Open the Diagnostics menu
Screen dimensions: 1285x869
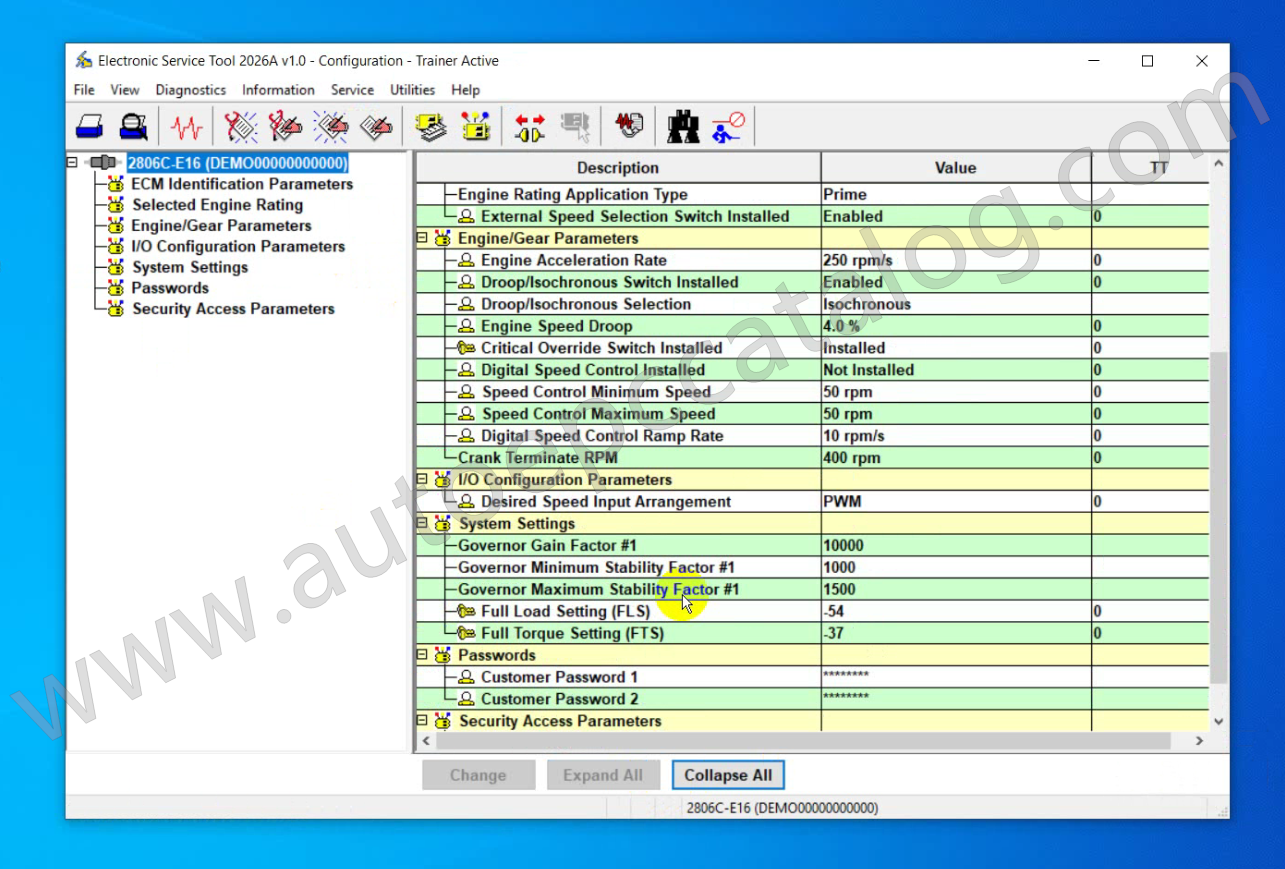pos(191,90)
